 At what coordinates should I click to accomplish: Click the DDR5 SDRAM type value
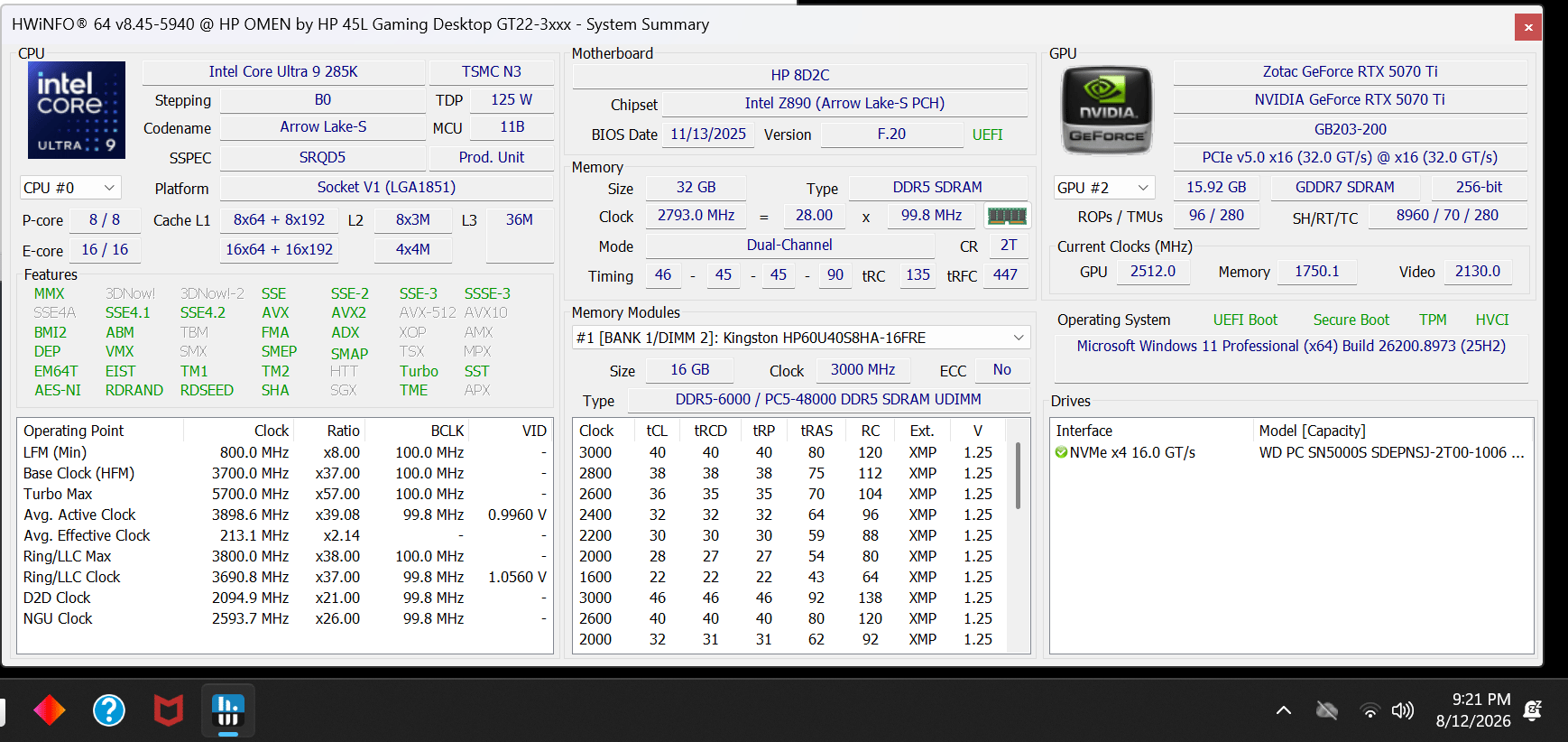(937, 187)
